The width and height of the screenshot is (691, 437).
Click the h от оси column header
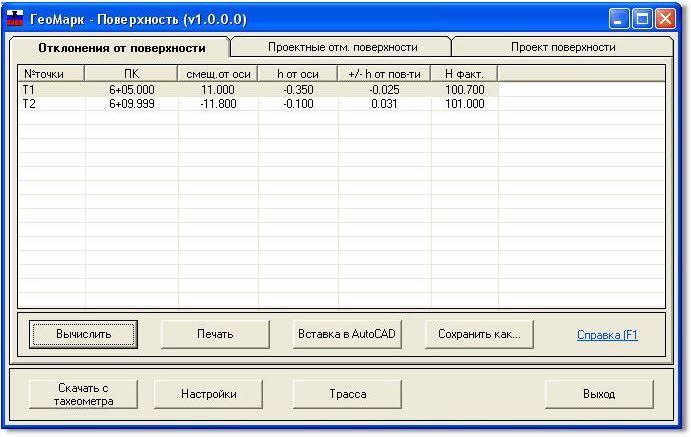click(x=297, y=74)
